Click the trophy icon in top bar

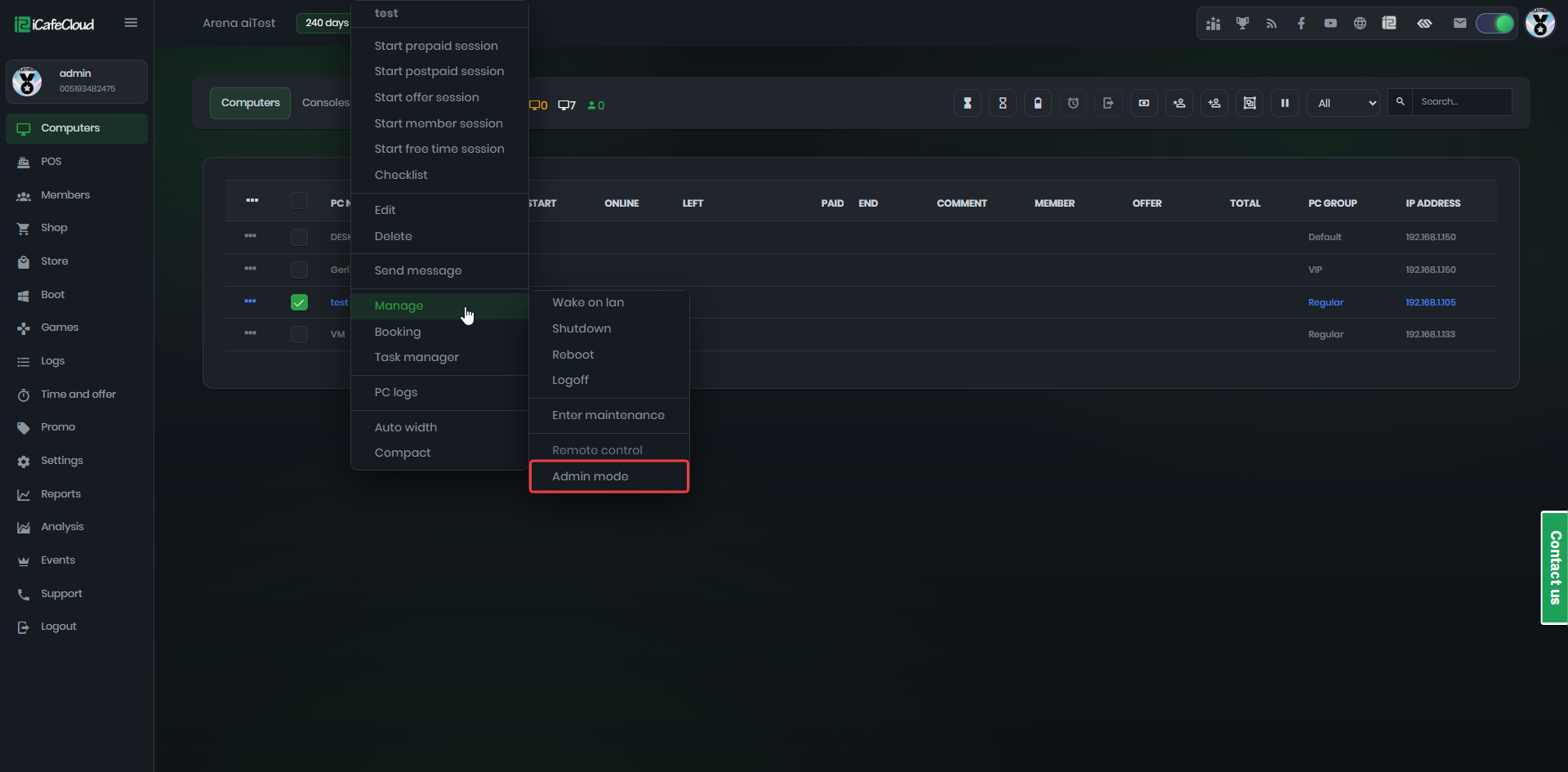(x=1242, y=23)
